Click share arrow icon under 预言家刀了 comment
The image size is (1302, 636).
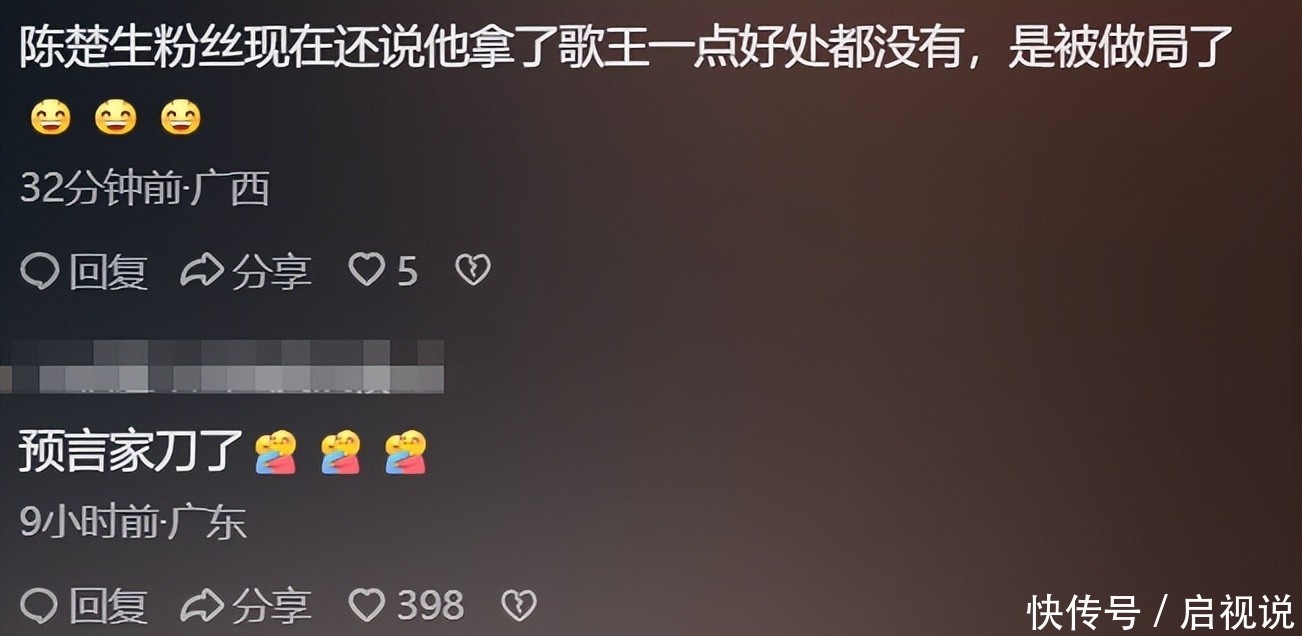tap(201, 605)
